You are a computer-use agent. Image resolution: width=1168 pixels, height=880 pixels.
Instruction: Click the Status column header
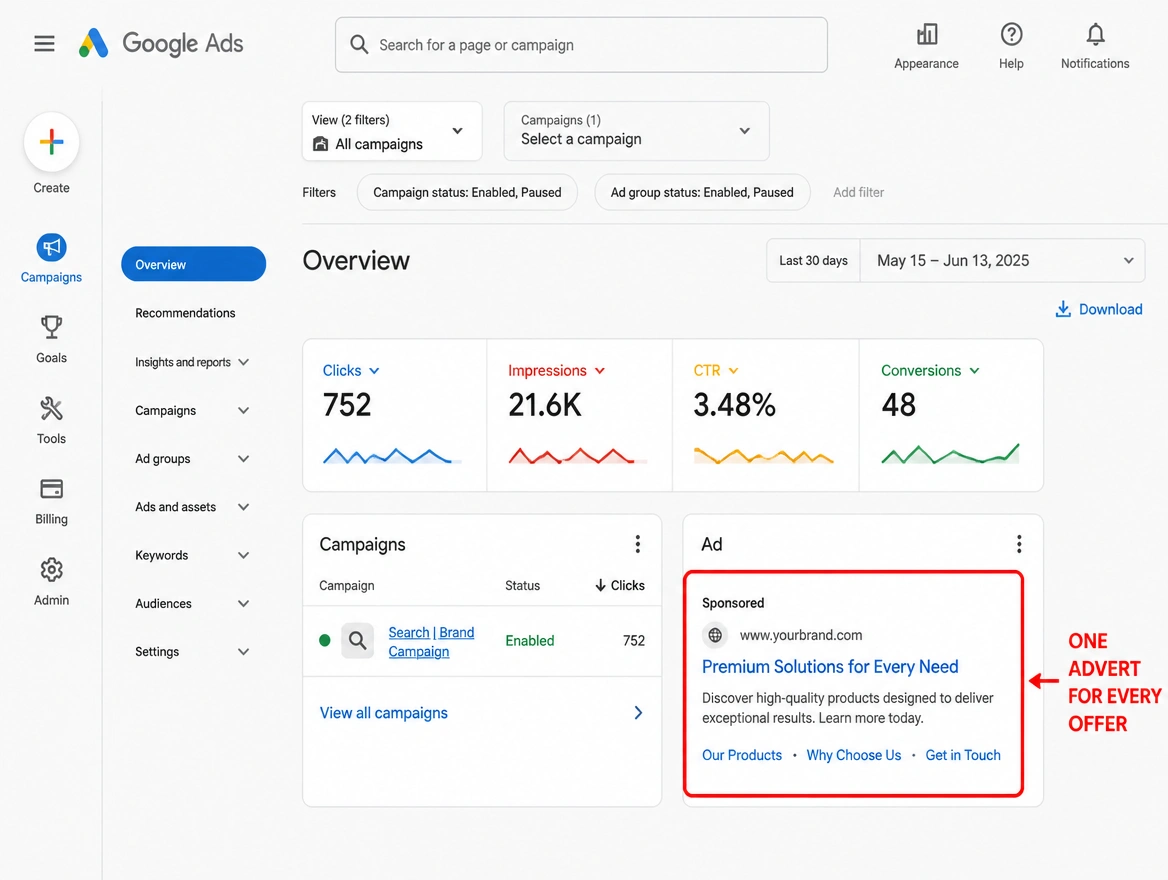pyautogui.click(x=522, y=586)
